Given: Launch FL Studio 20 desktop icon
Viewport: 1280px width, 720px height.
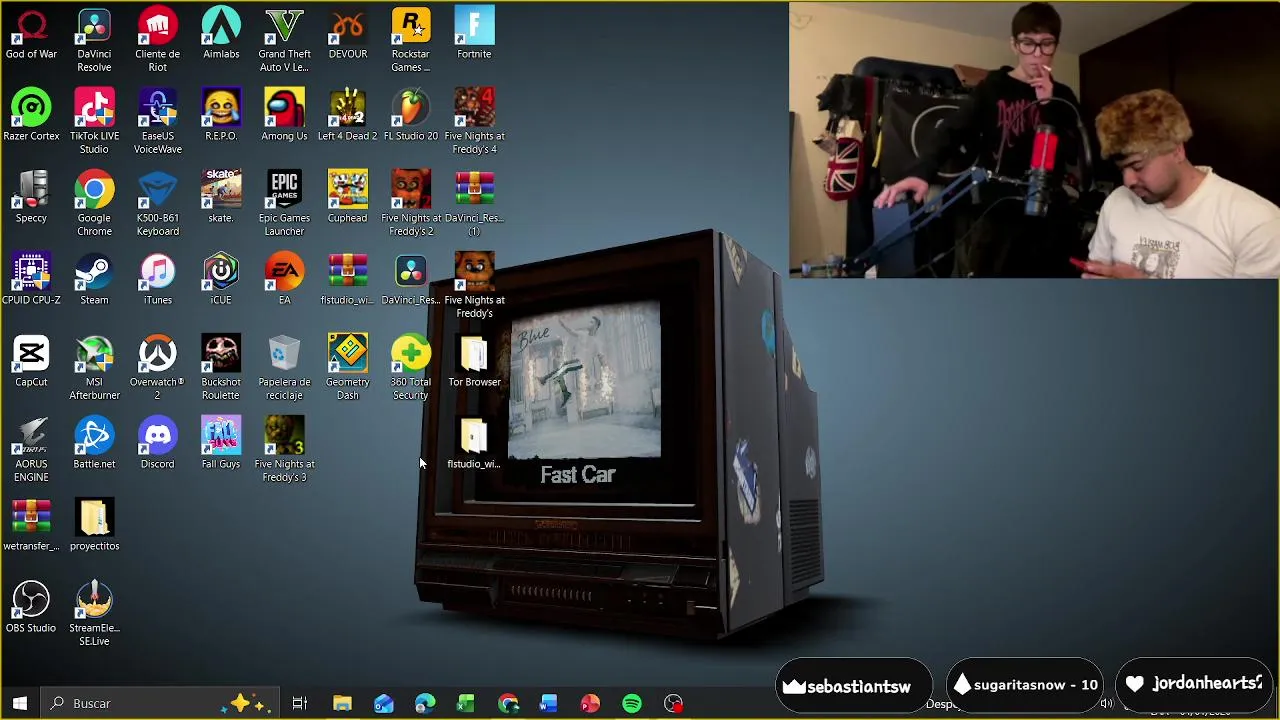Looking at the screenshot, I should [411, 116].
